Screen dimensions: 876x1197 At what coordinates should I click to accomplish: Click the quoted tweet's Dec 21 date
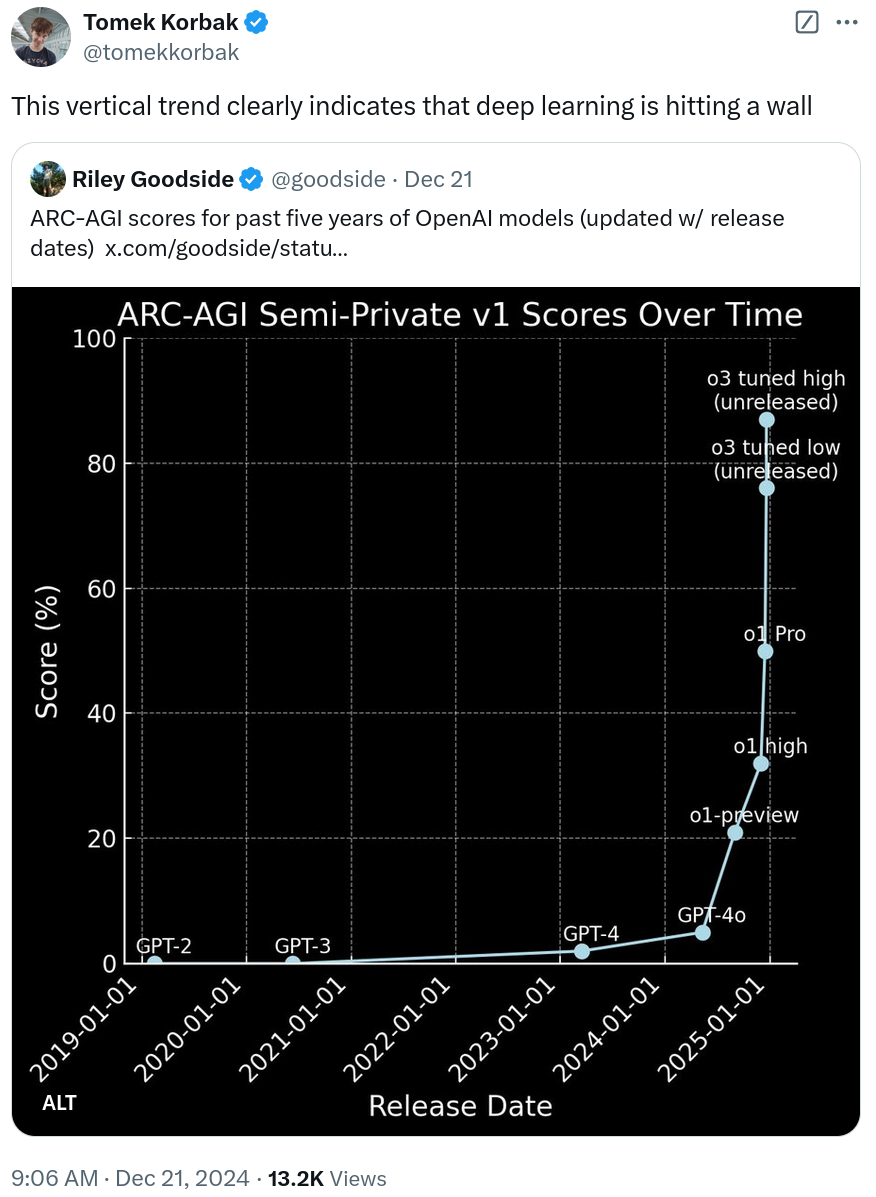click(x=438, y=180)
